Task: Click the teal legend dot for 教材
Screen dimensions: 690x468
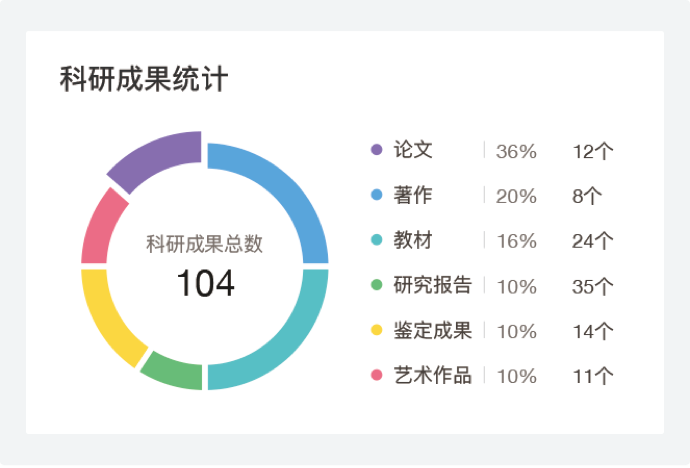Action: [x=377, y=240]
